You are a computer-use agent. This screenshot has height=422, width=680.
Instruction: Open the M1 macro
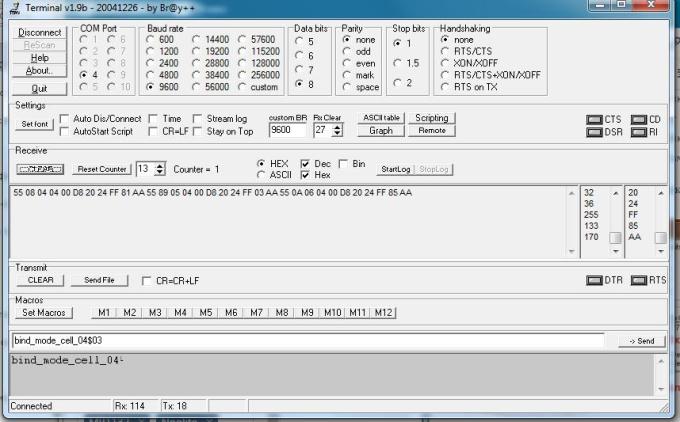tap(103, 313)
